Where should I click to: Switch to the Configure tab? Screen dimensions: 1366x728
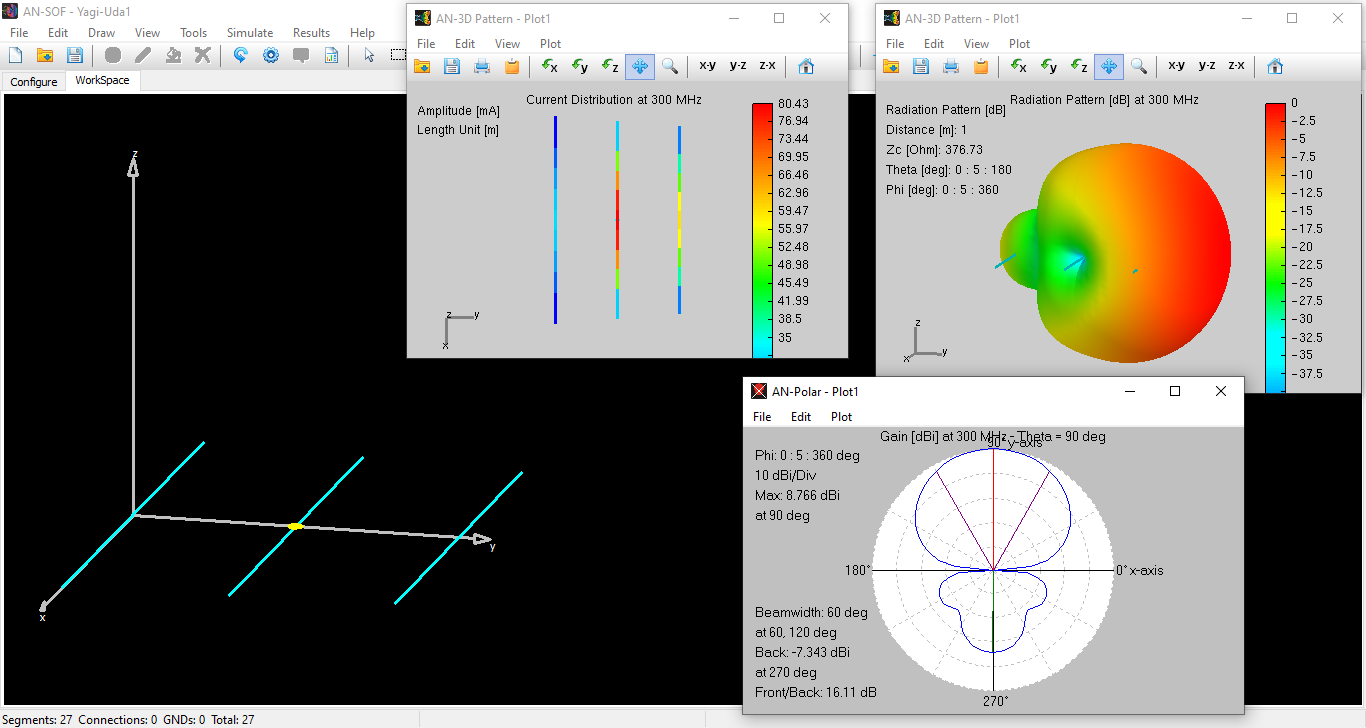34,82
